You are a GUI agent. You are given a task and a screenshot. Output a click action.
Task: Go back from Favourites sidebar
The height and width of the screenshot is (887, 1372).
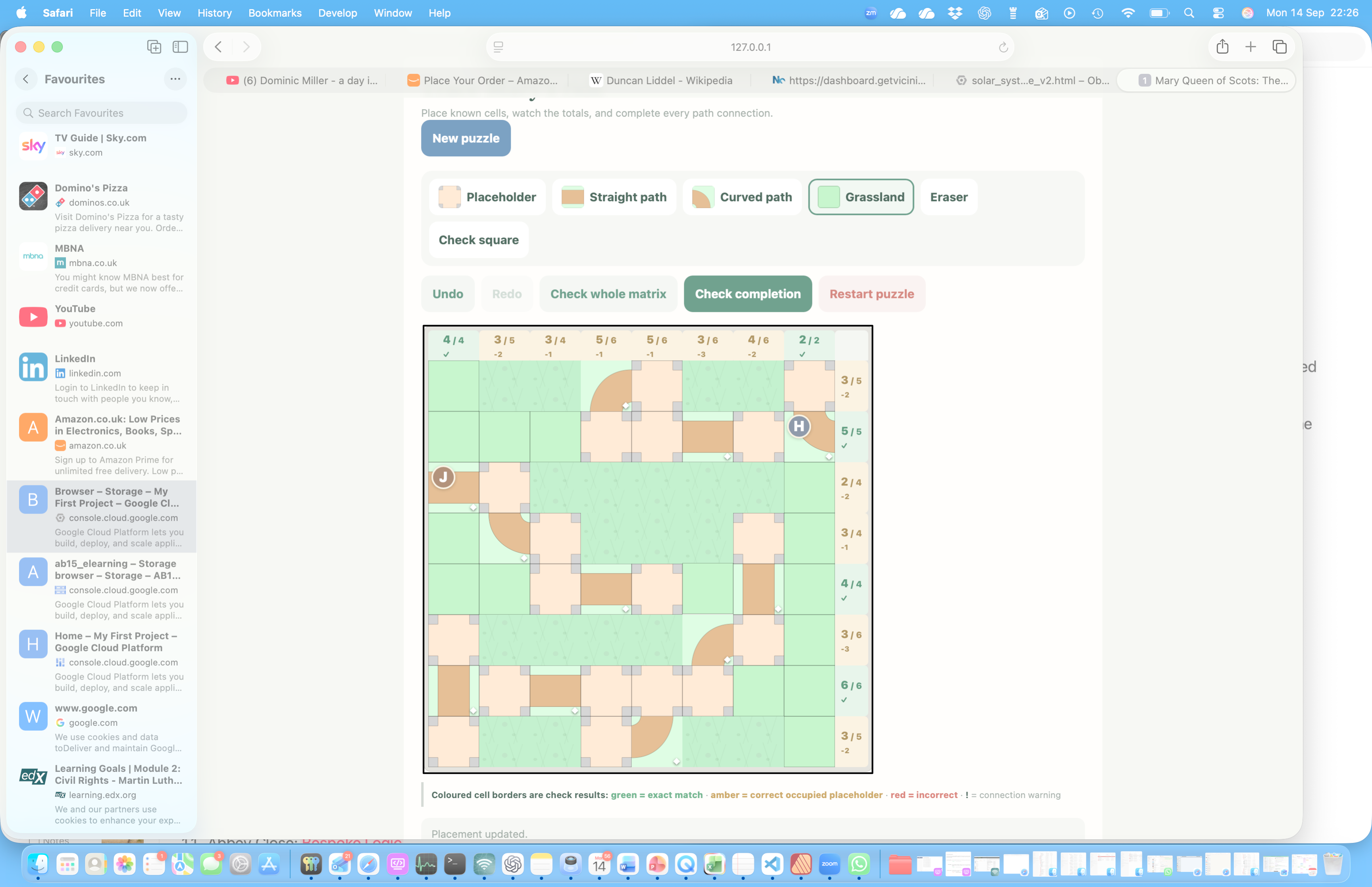tap(26, 79)
